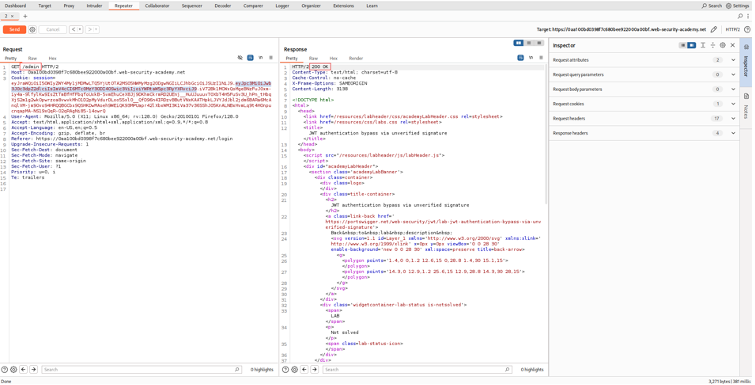Open Repeater send settings gear icon
Viewport: 755px width, 385px height.
point(32,29)
